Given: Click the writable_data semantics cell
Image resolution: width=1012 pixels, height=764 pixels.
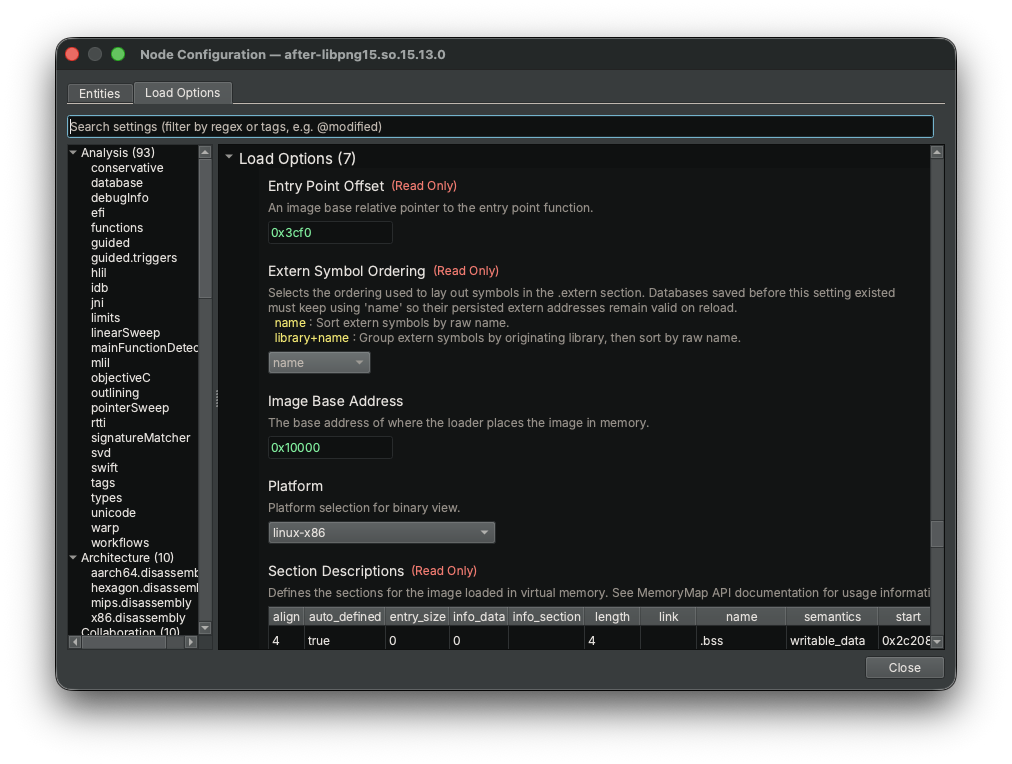Looking at the screenshot, I should (x=832, y=640).
